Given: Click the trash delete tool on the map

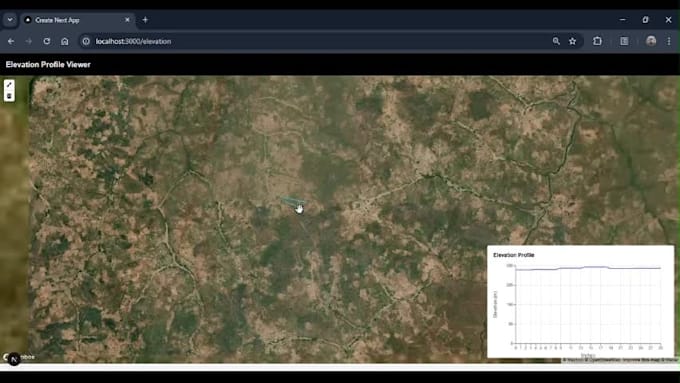Looking at the screenshot, I should click(x=9, y=96).
